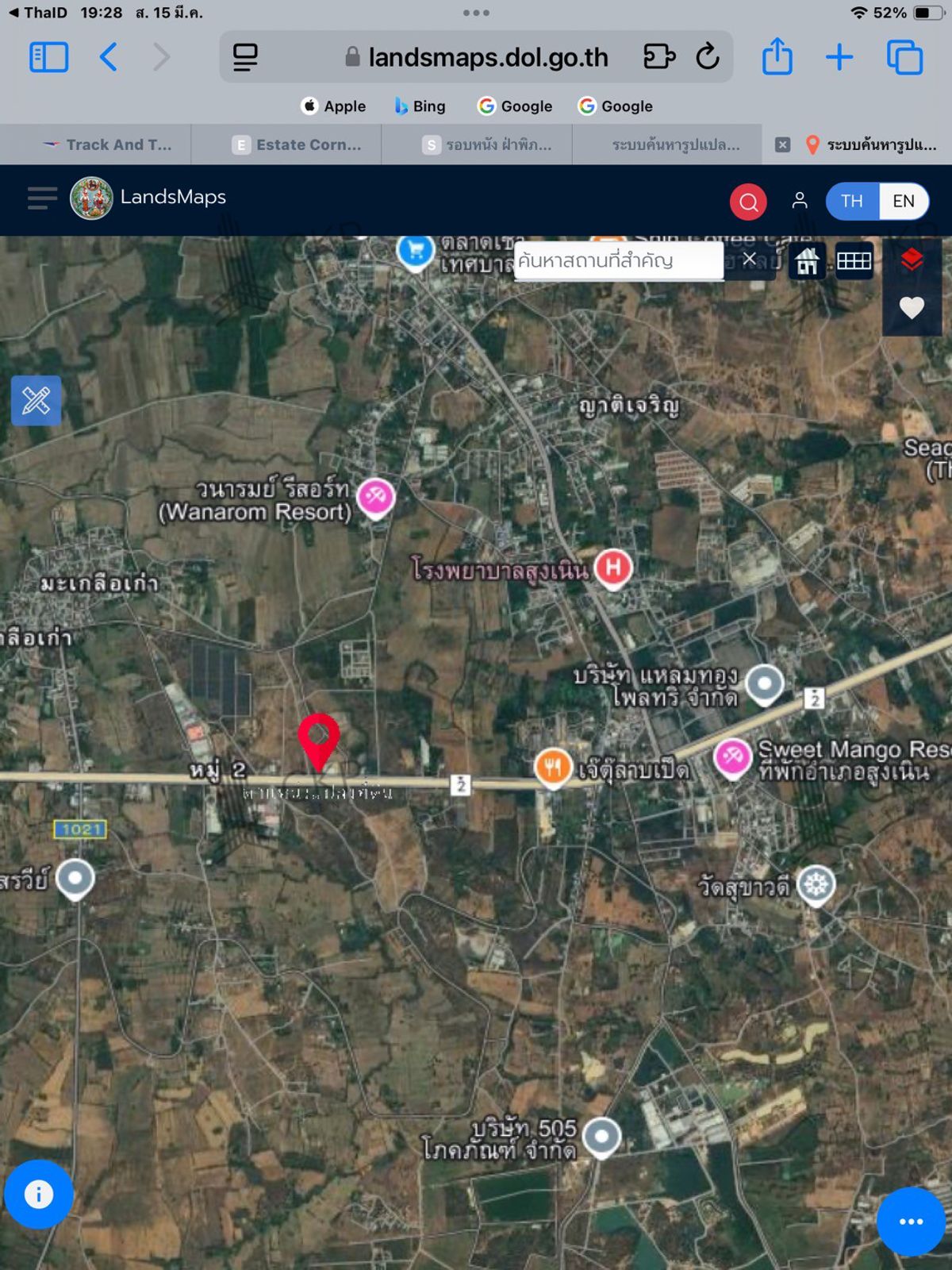Screen dimensions: 952x1270
Task: Open the Share sheet
Action: point(777,56)
